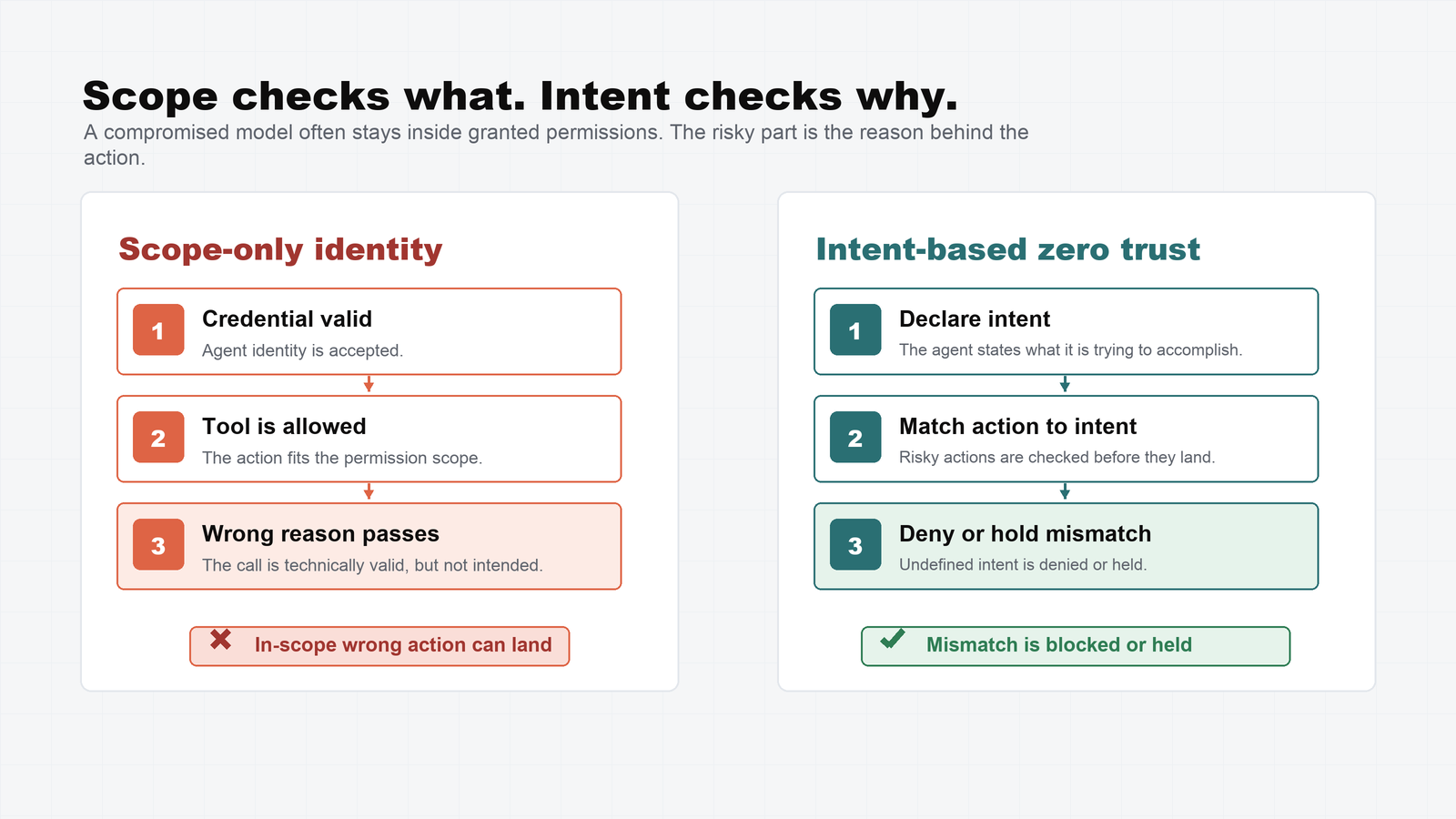Click the red number 3 badge
Viewport: 1456px width, 819px height.
coord(158,544)
